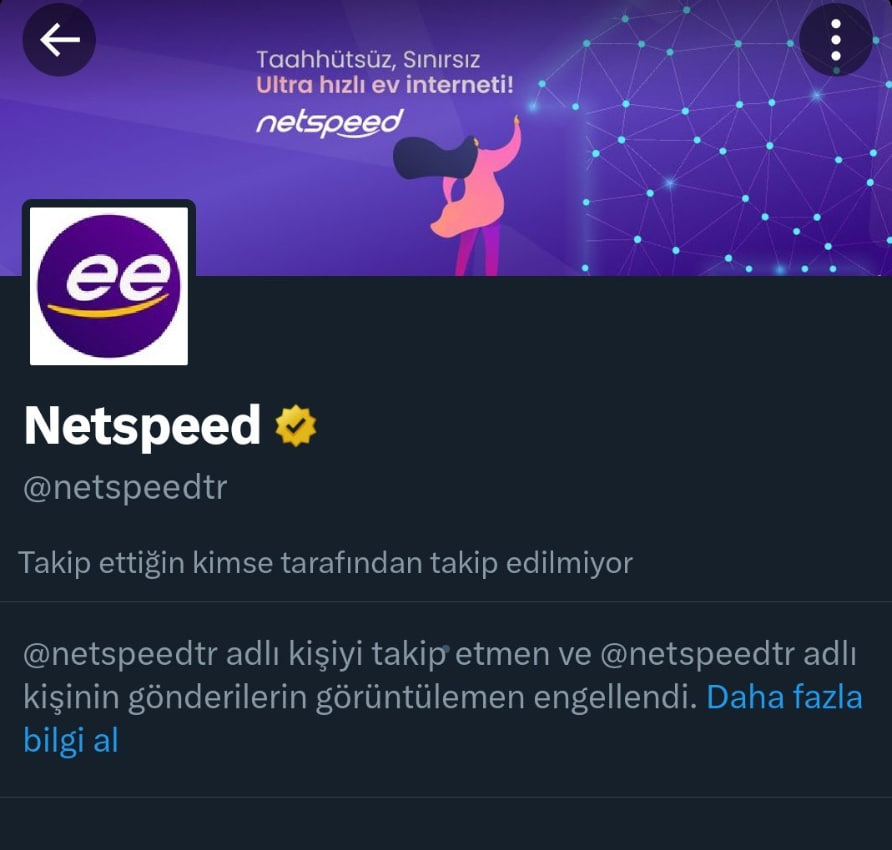Tap second @netspeedtr mention before 'adlı'
This screenshot has width=892, height=850.
click(697, 654)
